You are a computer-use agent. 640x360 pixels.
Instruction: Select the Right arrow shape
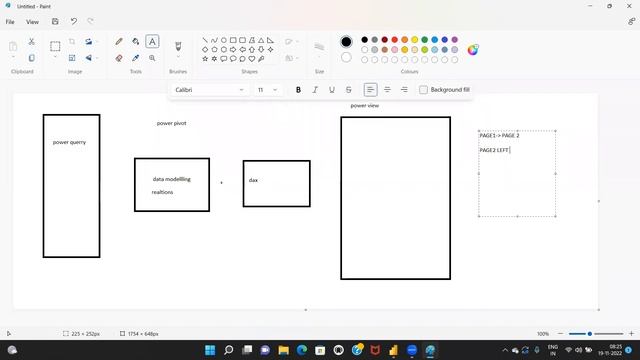click(x=233, y=50)
